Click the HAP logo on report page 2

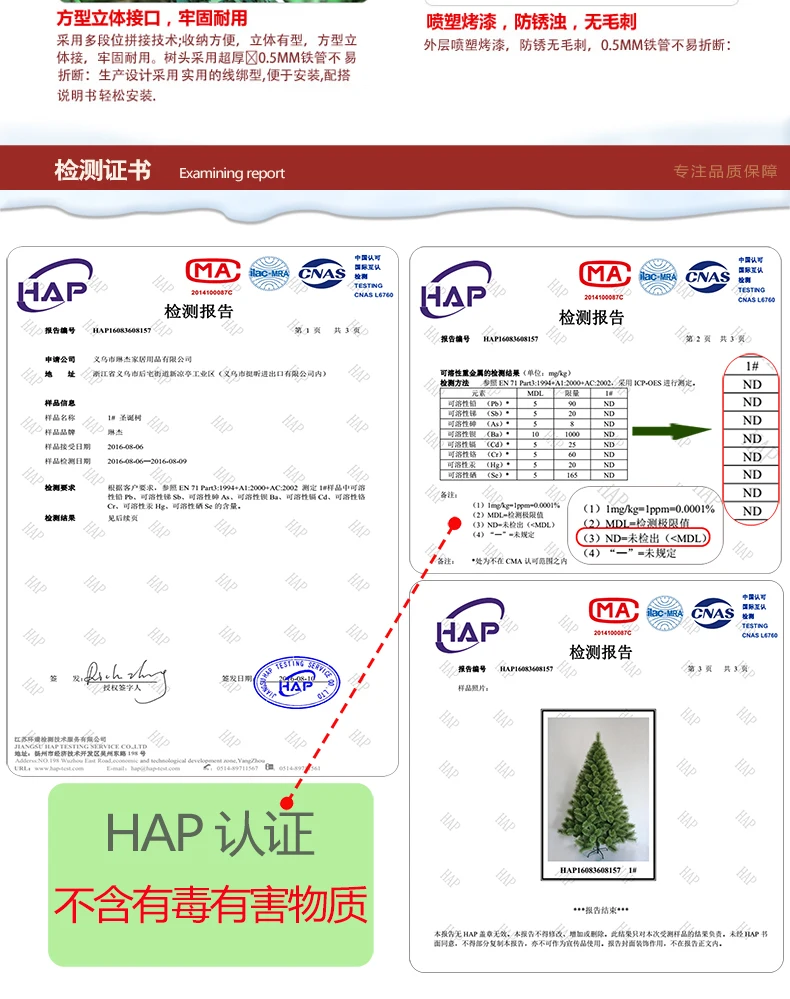tap(456, 290)
